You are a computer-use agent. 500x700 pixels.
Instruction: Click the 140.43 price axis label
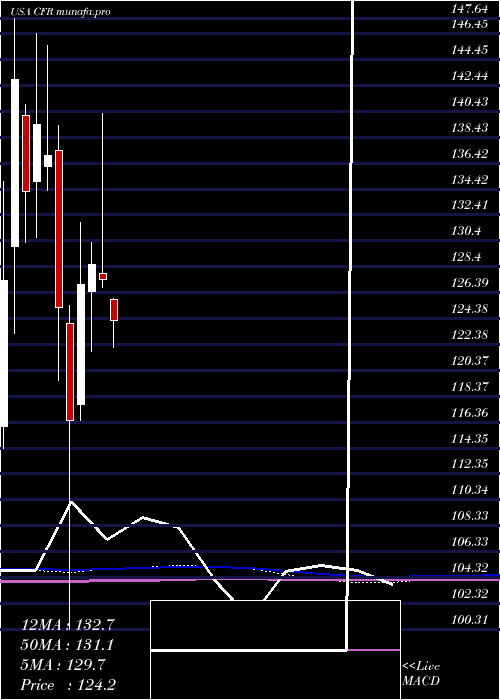point(470,102)
